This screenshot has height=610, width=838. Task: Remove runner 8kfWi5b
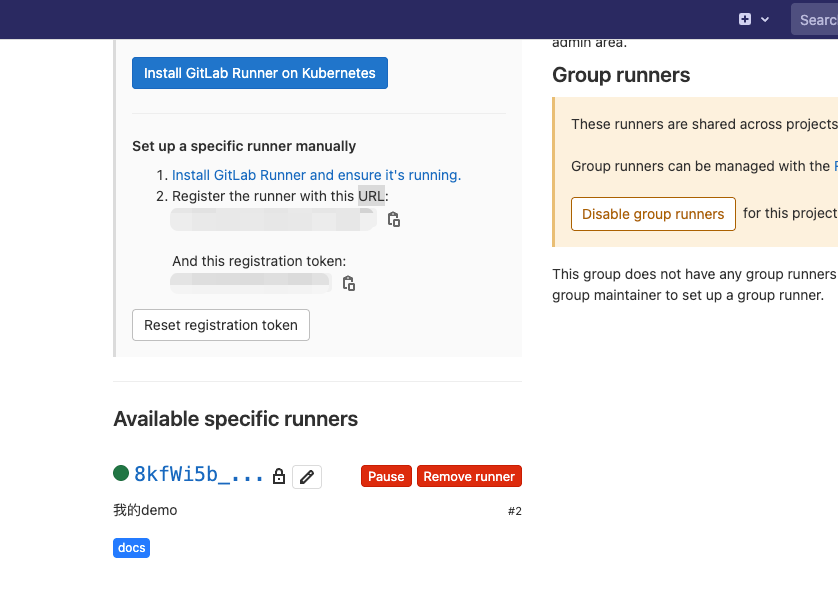pos(469,476)
